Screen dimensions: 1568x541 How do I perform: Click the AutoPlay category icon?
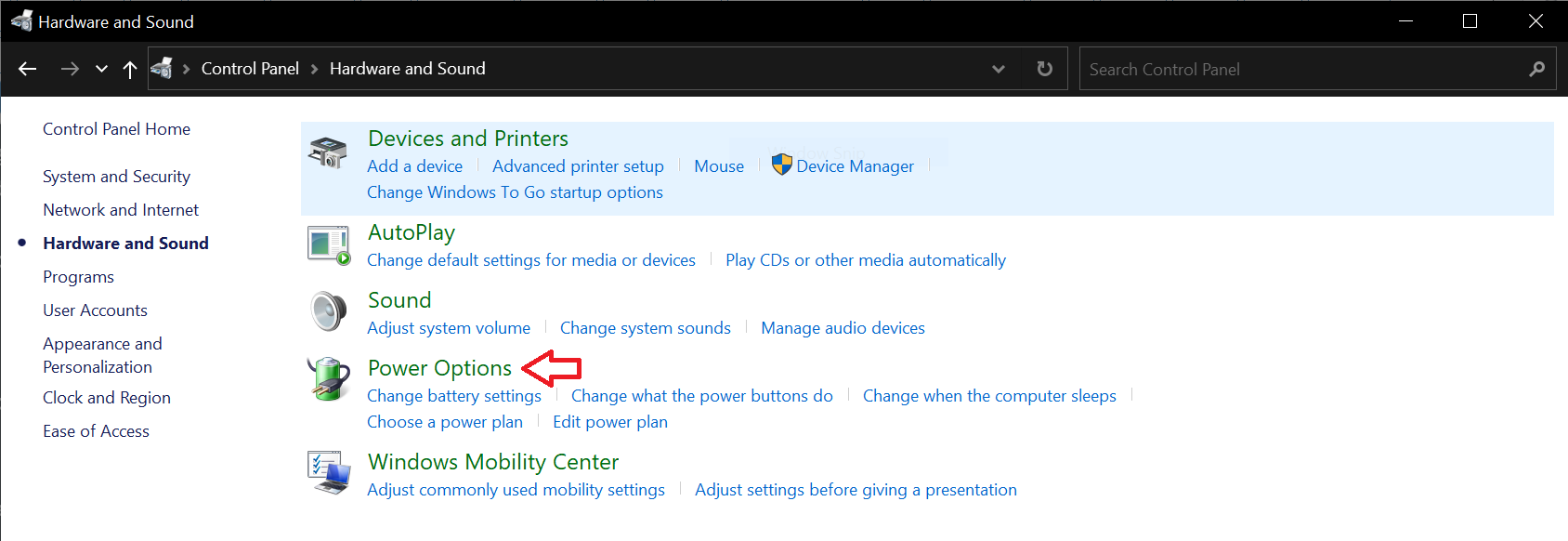tap(329, 245)
